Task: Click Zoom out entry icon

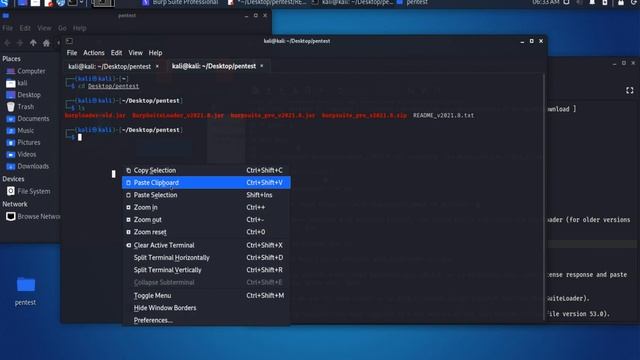Action: click(129, 220)
